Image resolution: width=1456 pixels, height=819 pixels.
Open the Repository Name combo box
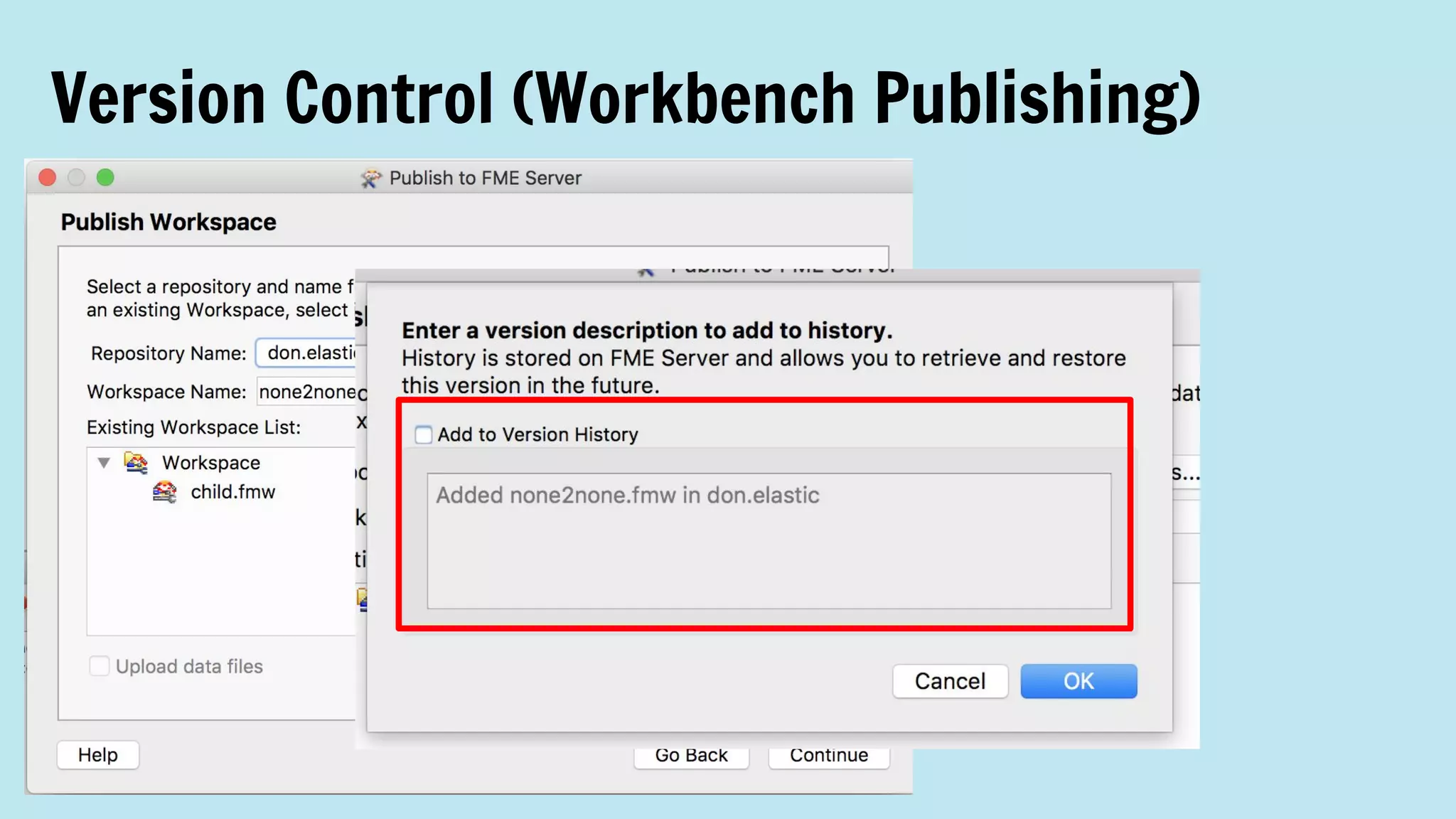(x=306, y=353)
